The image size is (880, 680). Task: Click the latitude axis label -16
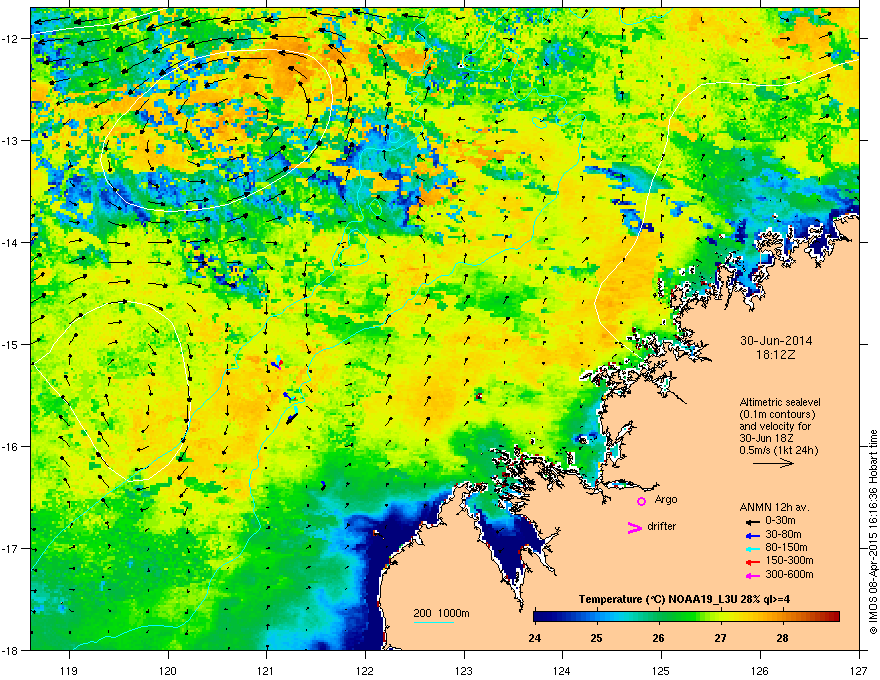11,447
